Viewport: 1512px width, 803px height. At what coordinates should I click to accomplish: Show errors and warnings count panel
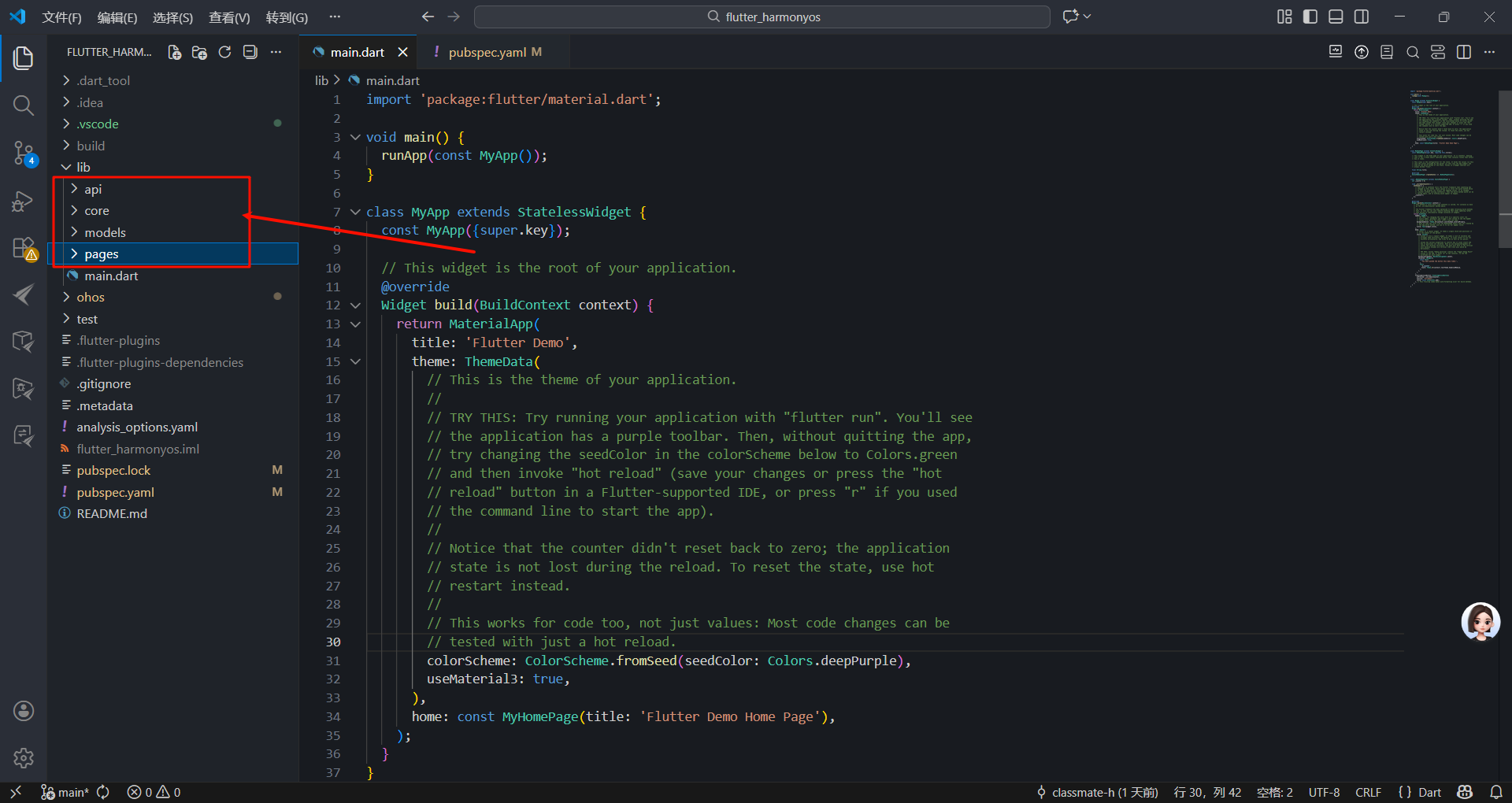click(x=154, y=792)
